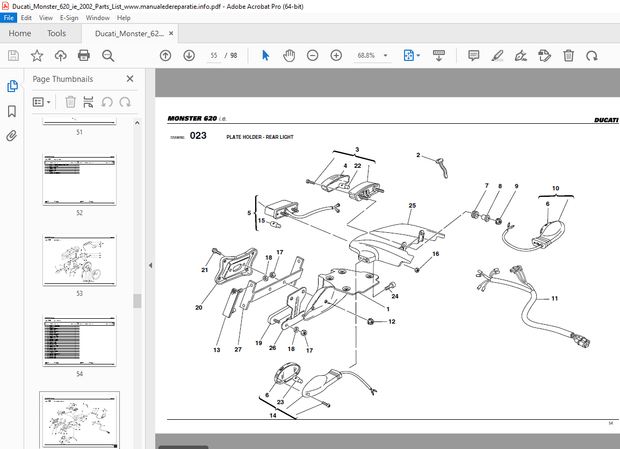Open the View menu

45,18
